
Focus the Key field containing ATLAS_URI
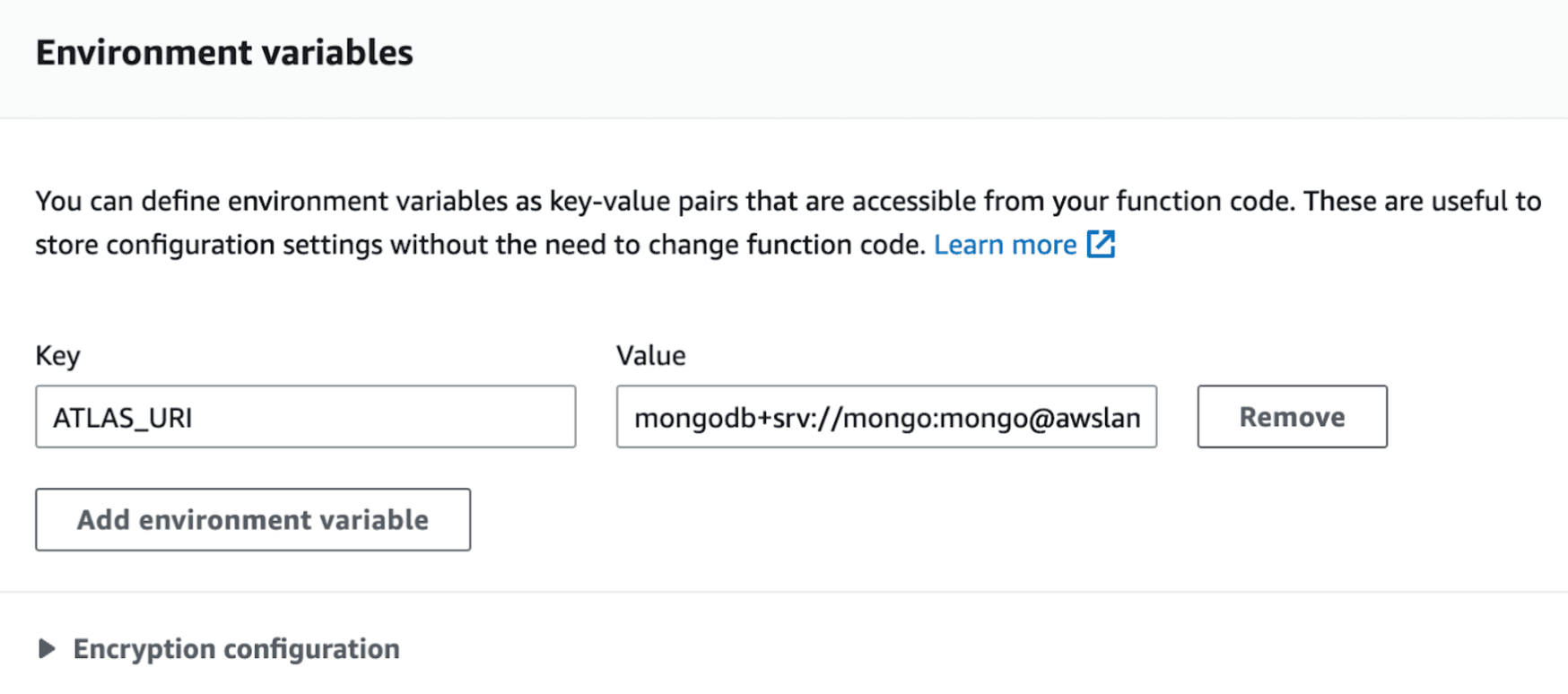(305, 417)
